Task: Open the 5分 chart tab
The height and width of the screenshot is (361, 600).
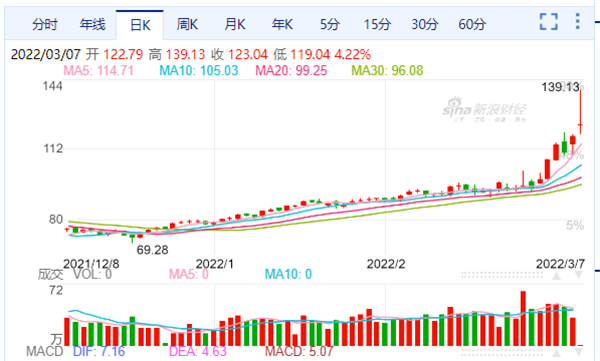Action: tap(330, 25)
